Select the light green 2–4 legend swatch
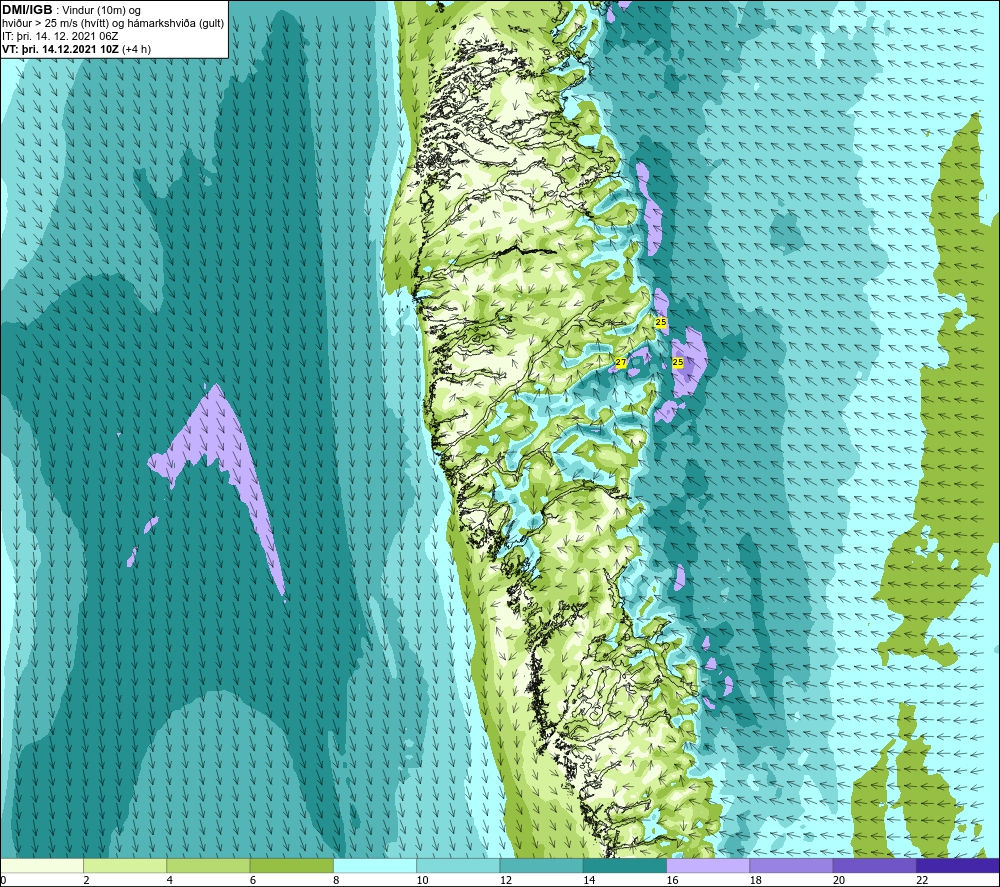 coord(125,865)
